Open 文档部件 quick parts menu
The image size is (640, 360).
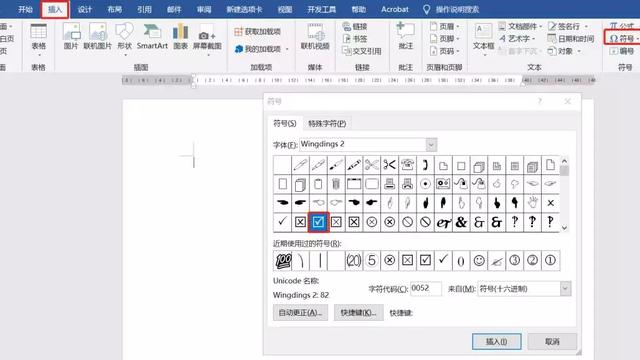520,27
